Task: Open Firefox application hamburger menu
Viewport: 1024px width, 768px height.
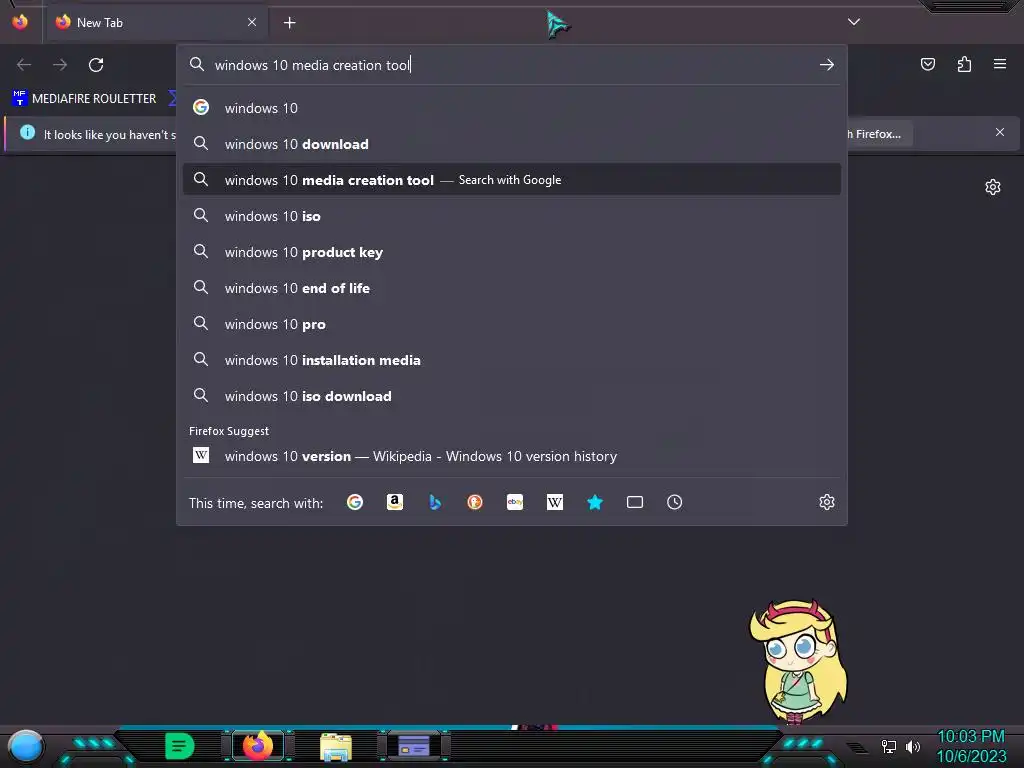Action: coord(1000,64)
